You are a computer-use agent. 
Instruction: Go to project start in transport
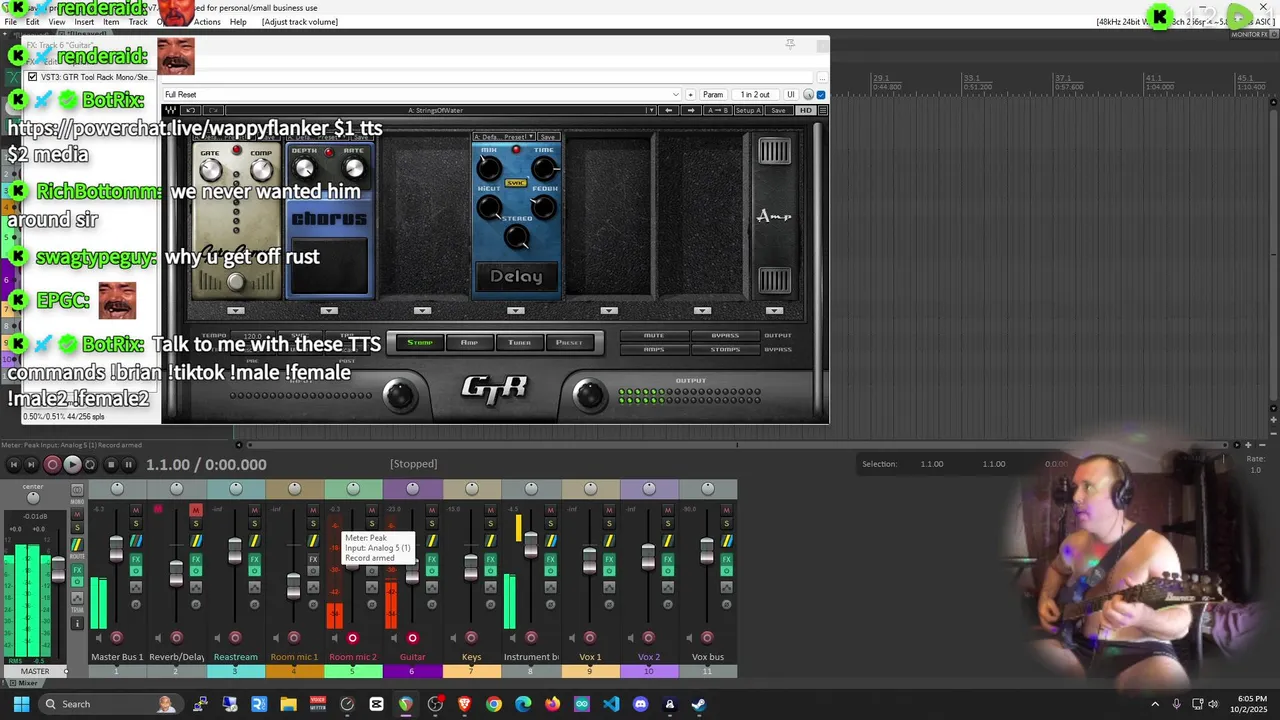click(13, 464)
